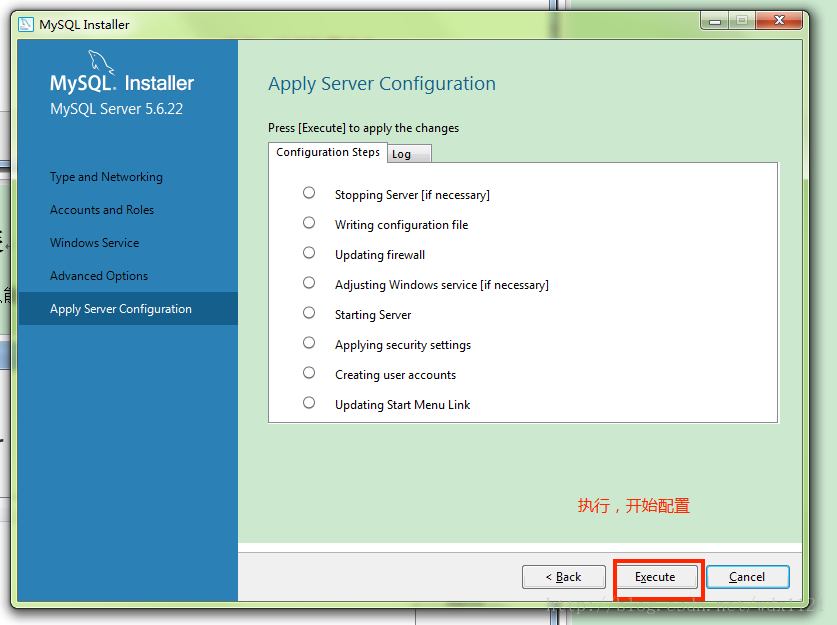Click the 'Applying security settings' text
The height and width of the screenshot is (625, 837).
point(403,345)
